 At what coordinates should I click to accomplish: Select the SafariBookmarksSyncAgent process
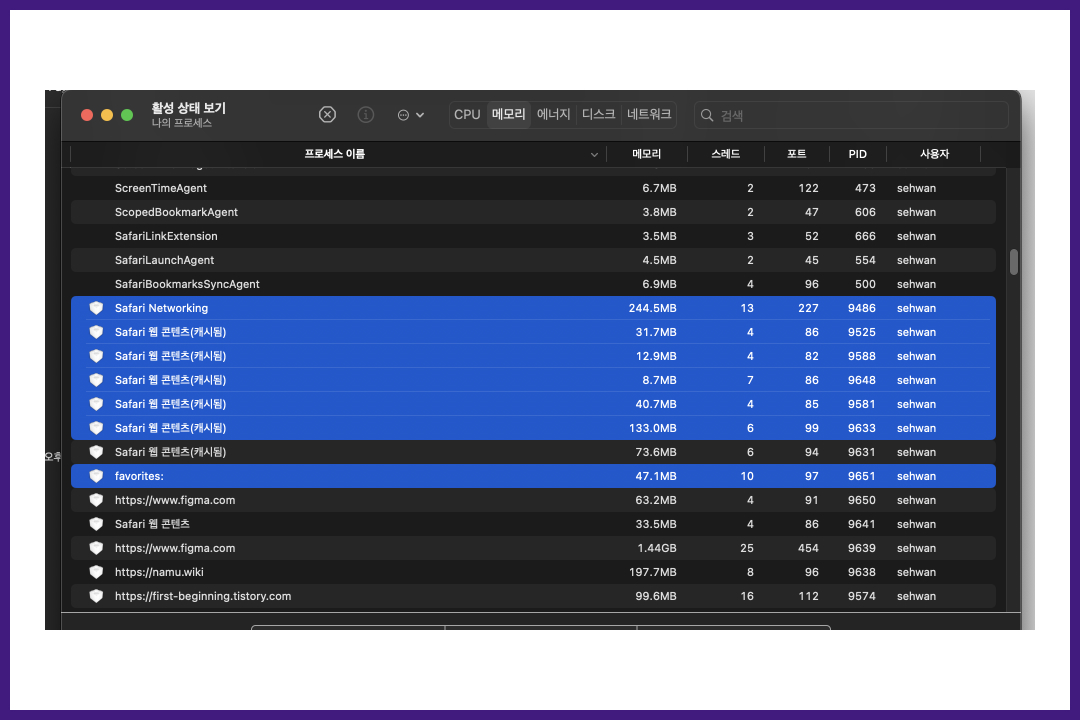(x=533, y=284)
